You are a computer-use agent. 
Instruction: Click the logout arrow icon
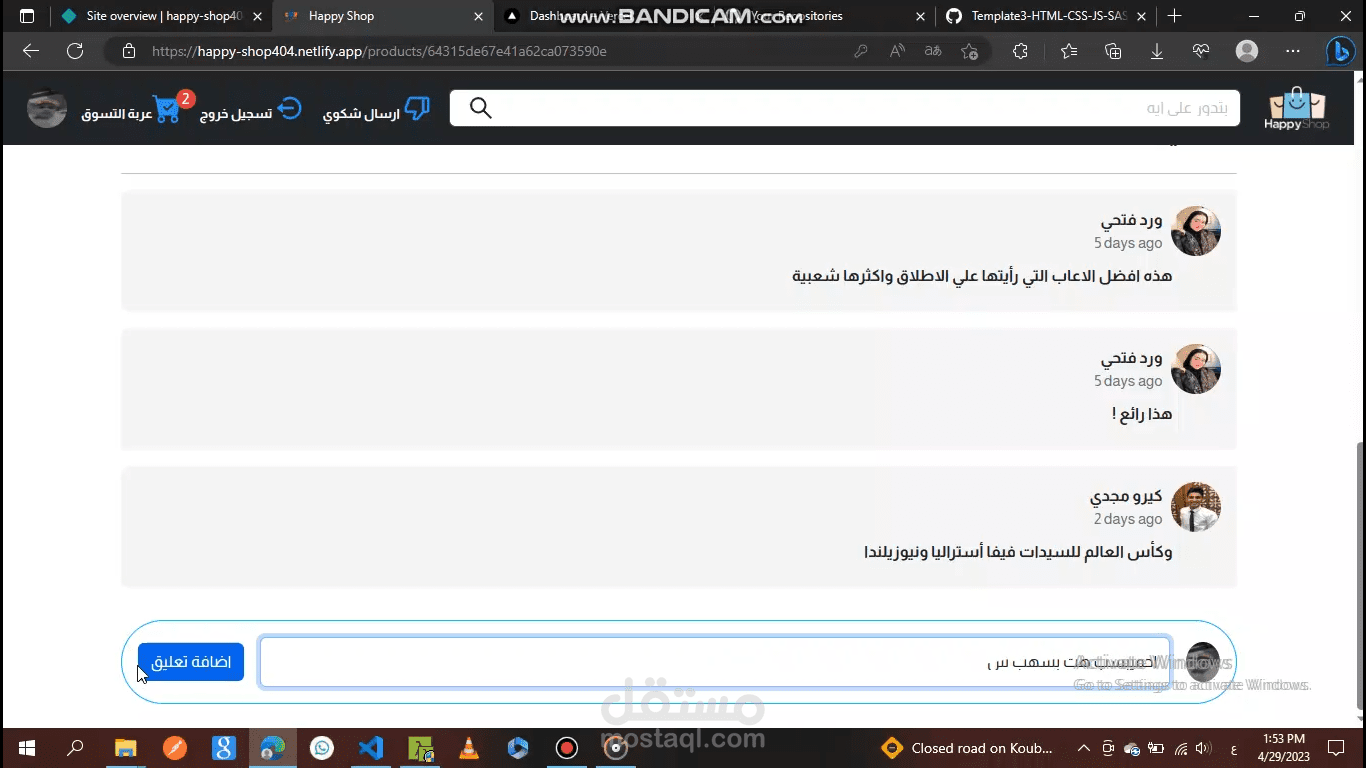tap(289, 108)
